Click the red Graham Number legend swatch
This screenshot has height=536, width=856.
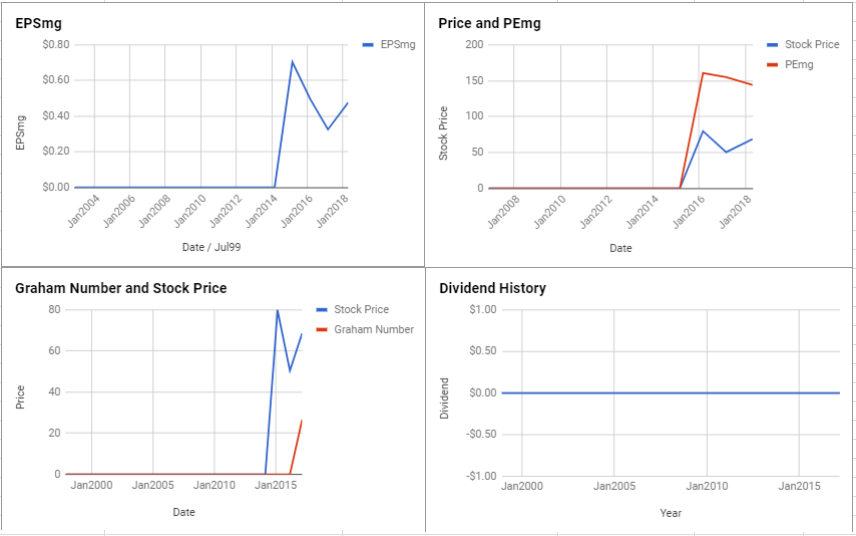point(322,330)
